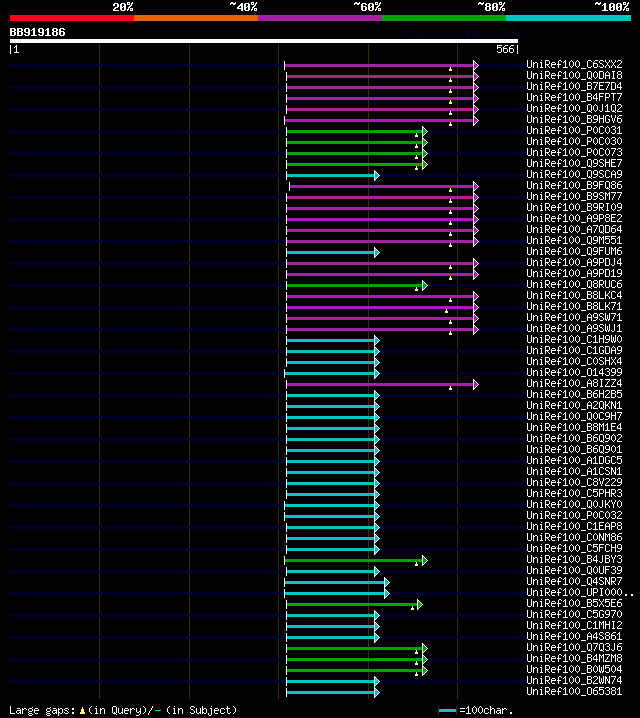Viewport: 640px width, 718px height.
Task: Click the UniRef100_C6SXX2 alignment arrowhead
Action: 476,65
